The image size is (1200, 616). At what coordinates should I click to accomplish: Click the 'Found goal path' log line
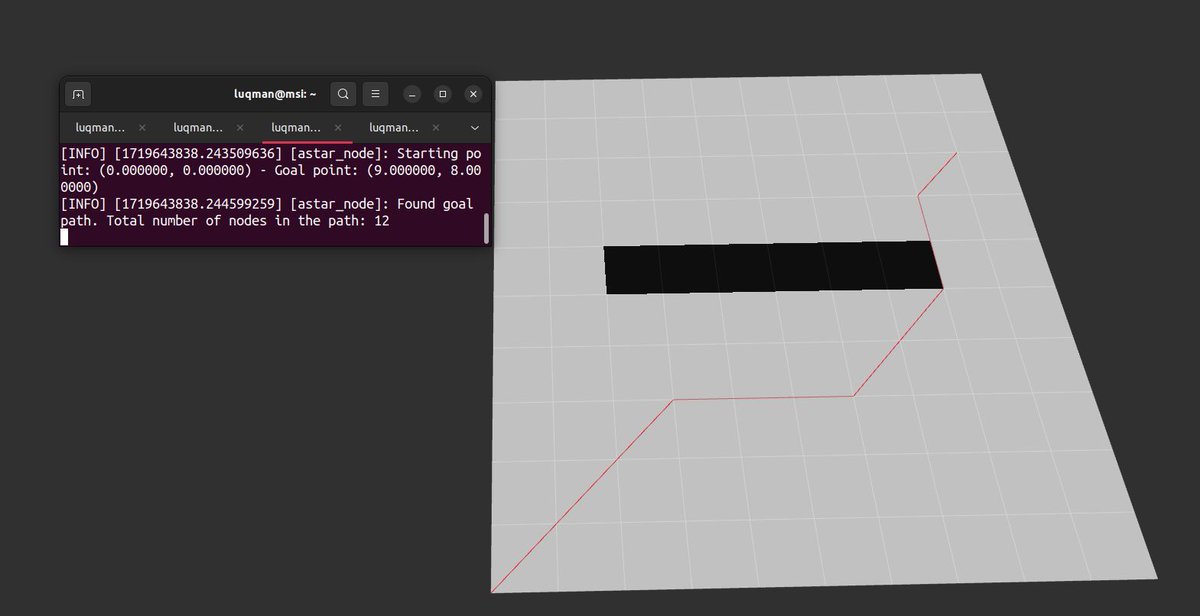(267, 212)
